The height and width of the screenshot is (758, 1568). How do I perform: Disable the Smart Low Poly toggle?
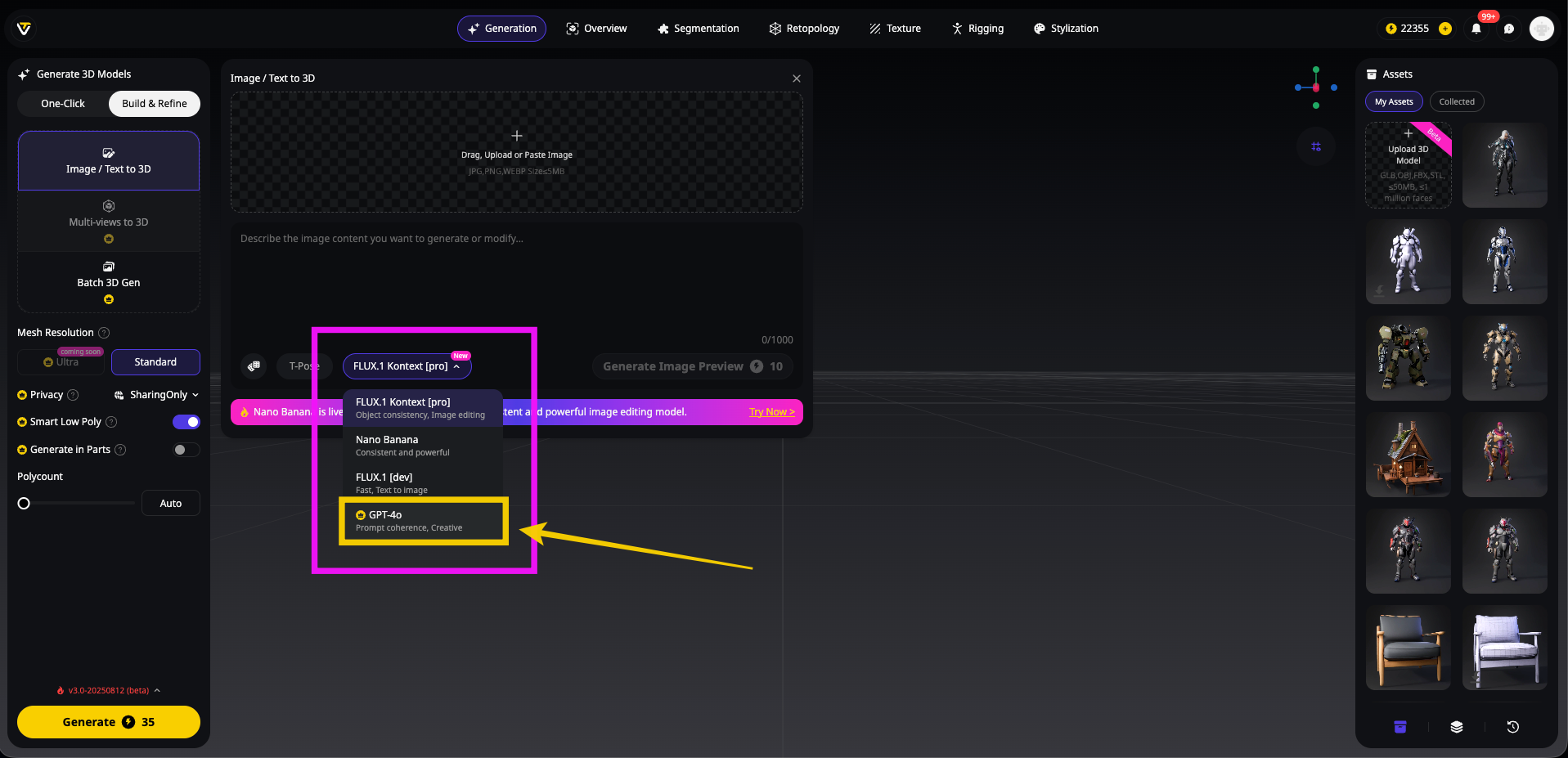coord(186,422)
